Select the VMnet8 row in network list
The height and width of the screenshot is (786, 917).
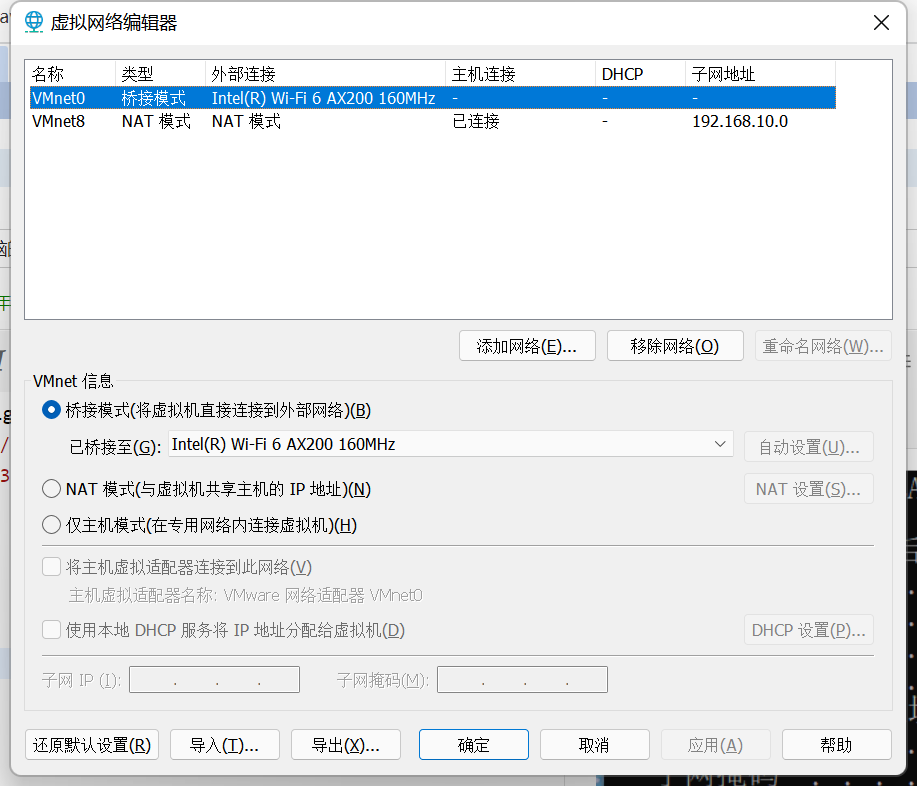click(x=433, y=121)
